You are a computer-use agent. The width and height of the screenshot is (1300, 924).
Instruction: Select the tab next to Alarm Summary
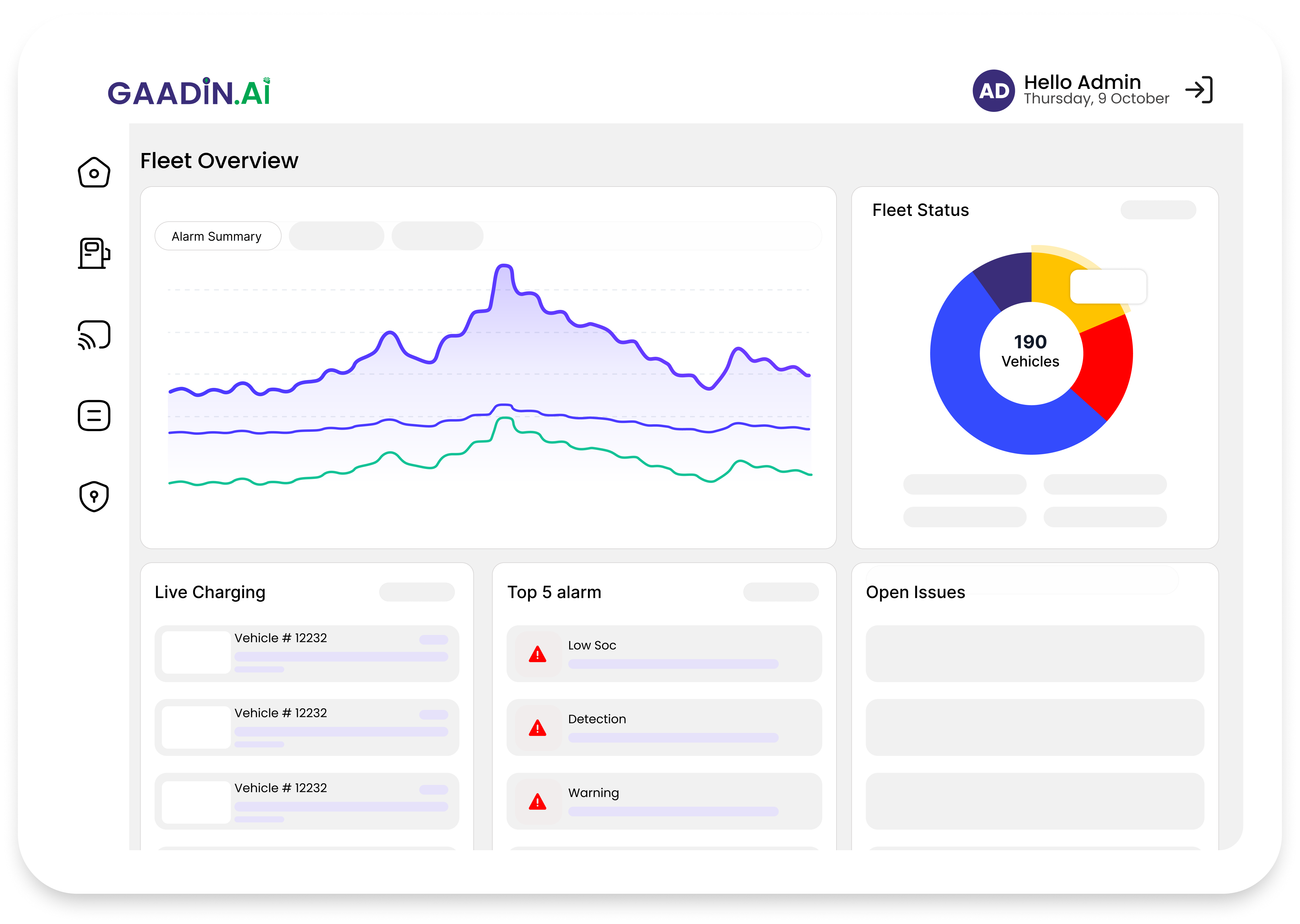(337, 236)
